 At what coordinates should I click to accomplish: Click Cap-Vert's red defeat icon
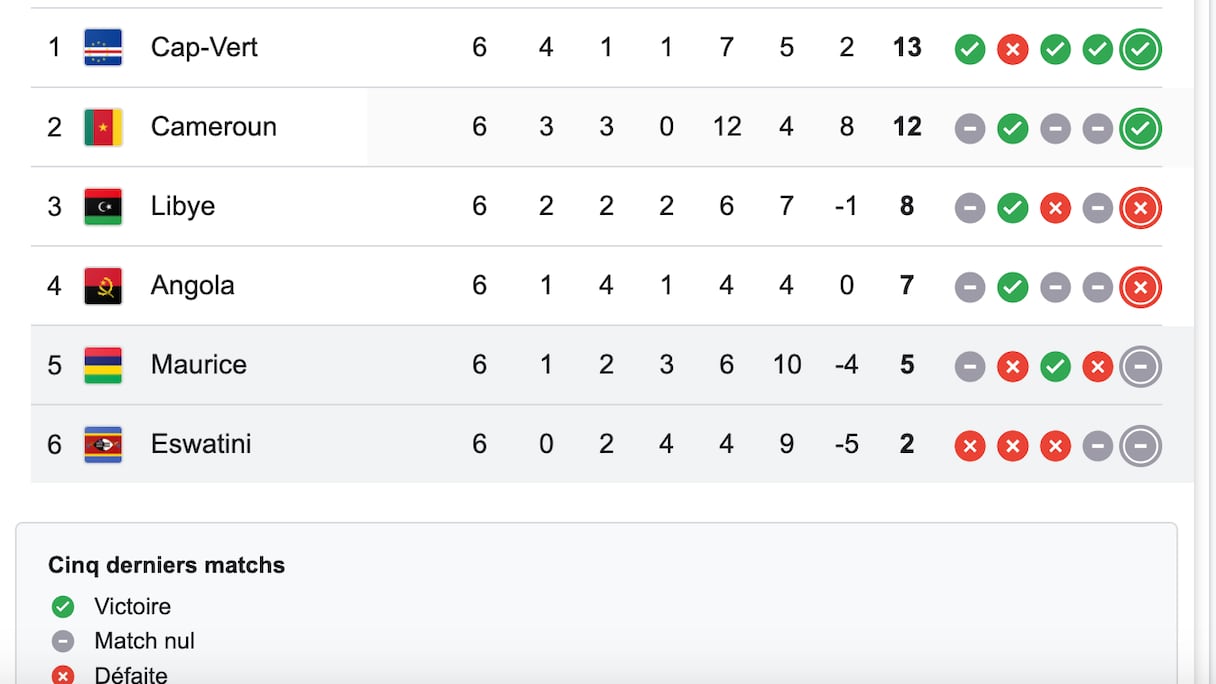coord(1012,49)
